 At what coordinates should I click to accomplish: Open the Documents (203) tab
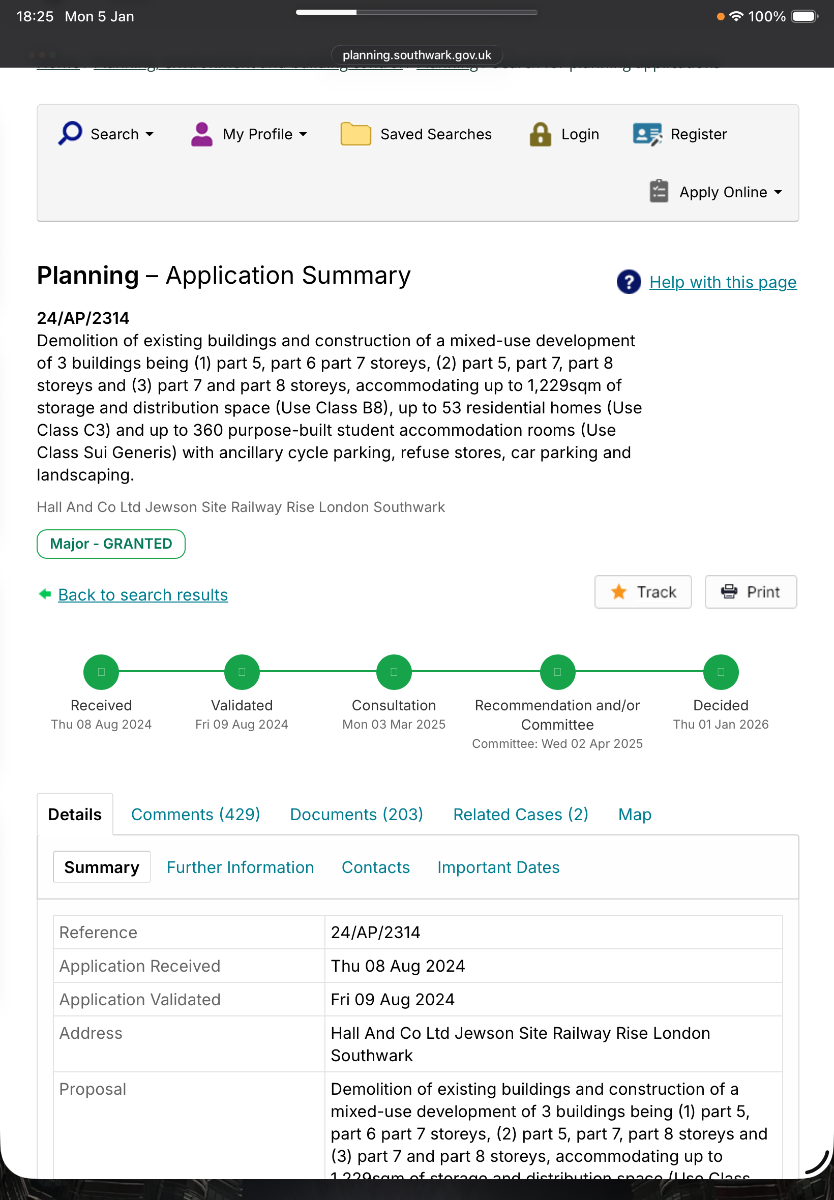(x=356, y=814)
